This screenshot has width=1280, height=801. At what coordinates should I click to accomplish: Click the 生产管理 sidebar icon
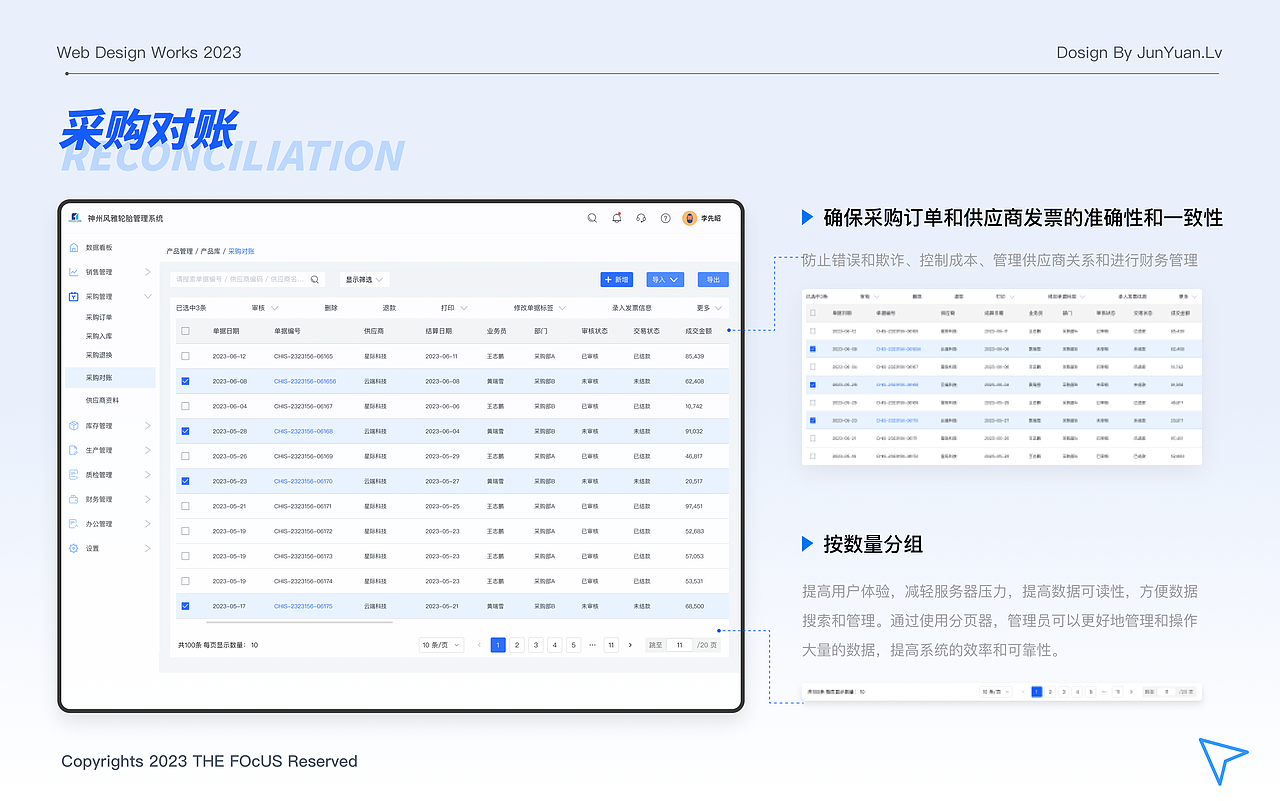pyautogui.click(x=73, y=450)
